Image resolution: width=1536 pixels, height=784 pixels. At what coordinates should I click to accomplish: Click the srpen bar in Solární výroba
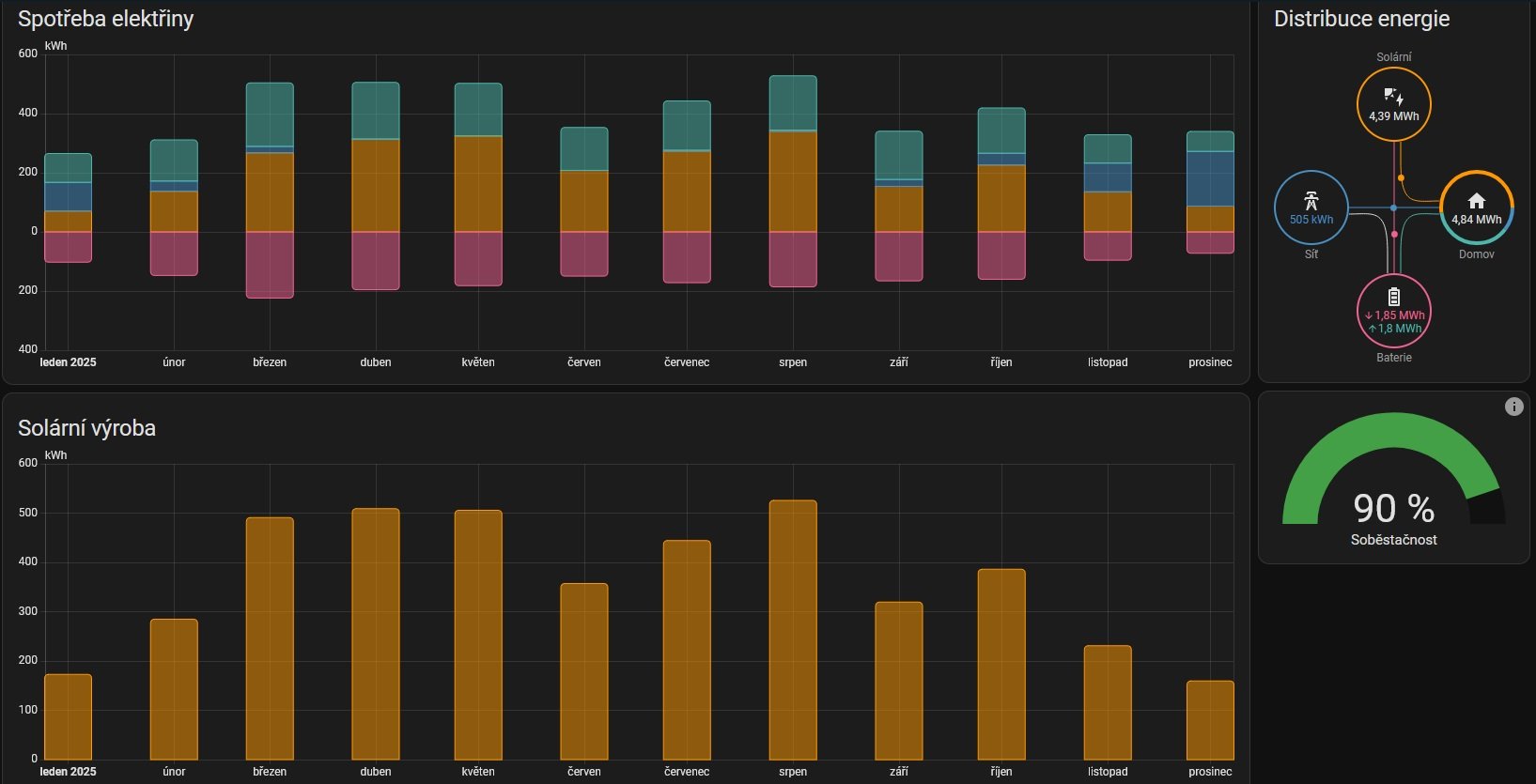click(793, 629)
